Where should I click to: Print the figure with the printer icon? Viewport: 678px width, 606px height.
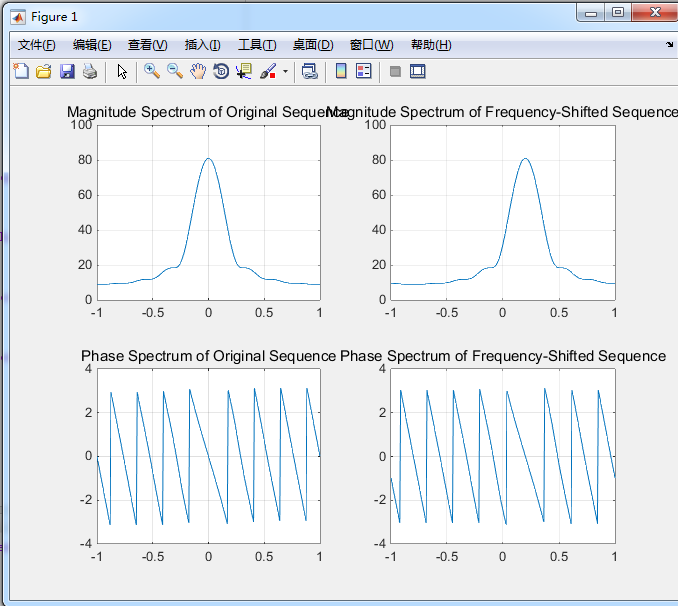point(90,71)
